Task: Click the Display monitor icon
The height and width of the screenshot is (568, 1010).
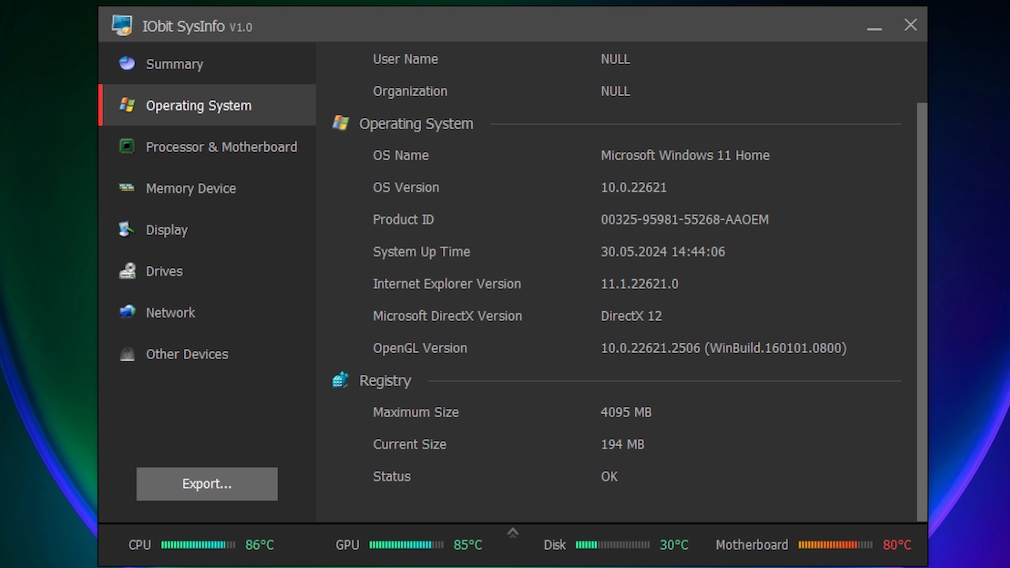Action: 127,230
